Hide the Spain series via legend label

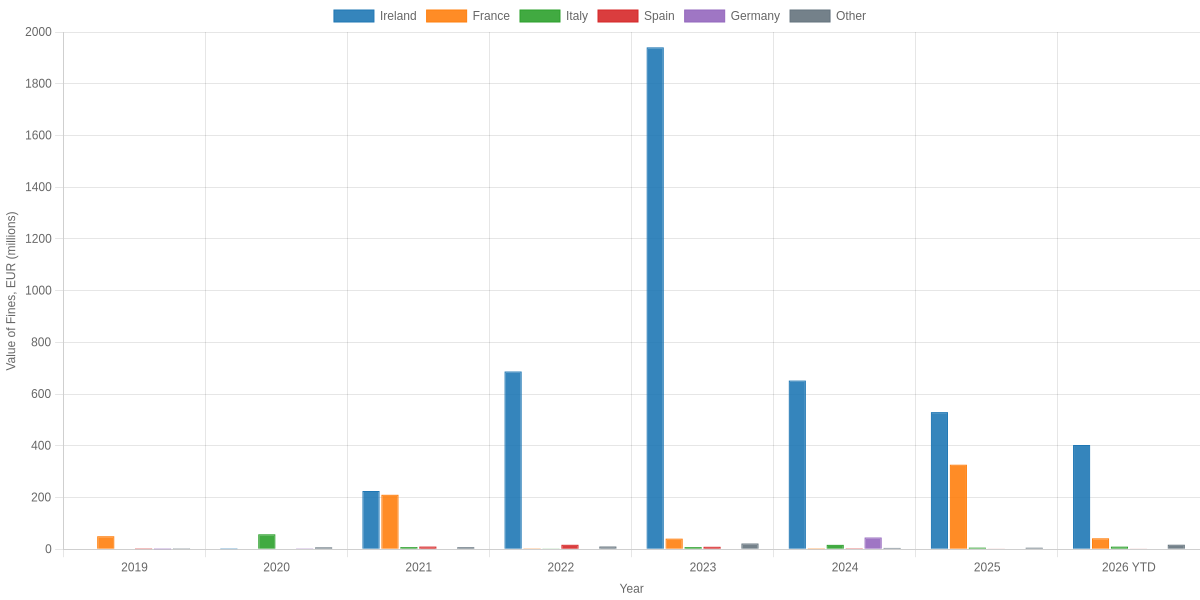[659, 16]
